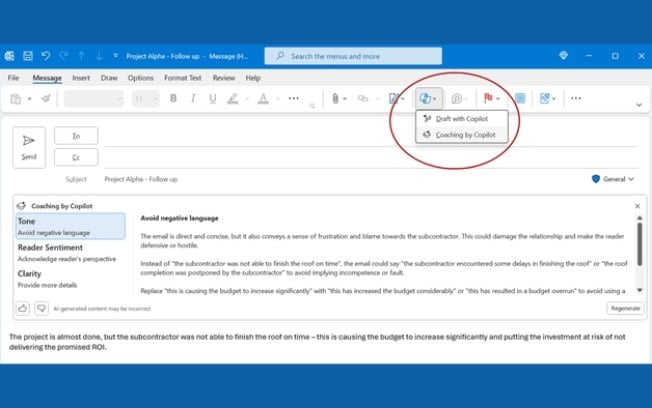Image resolution: width=652 pixels, height=408 pixels.
Task: Show more ribbon commands ellipsis
Action: tap(576, 98)
